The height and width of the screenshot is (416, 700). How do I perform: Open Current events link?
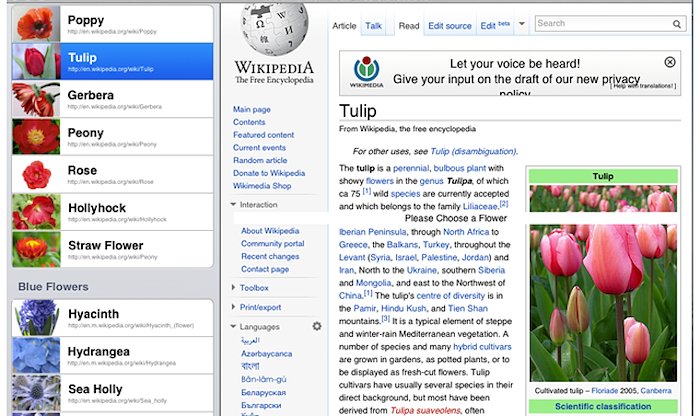pos(259,147)
